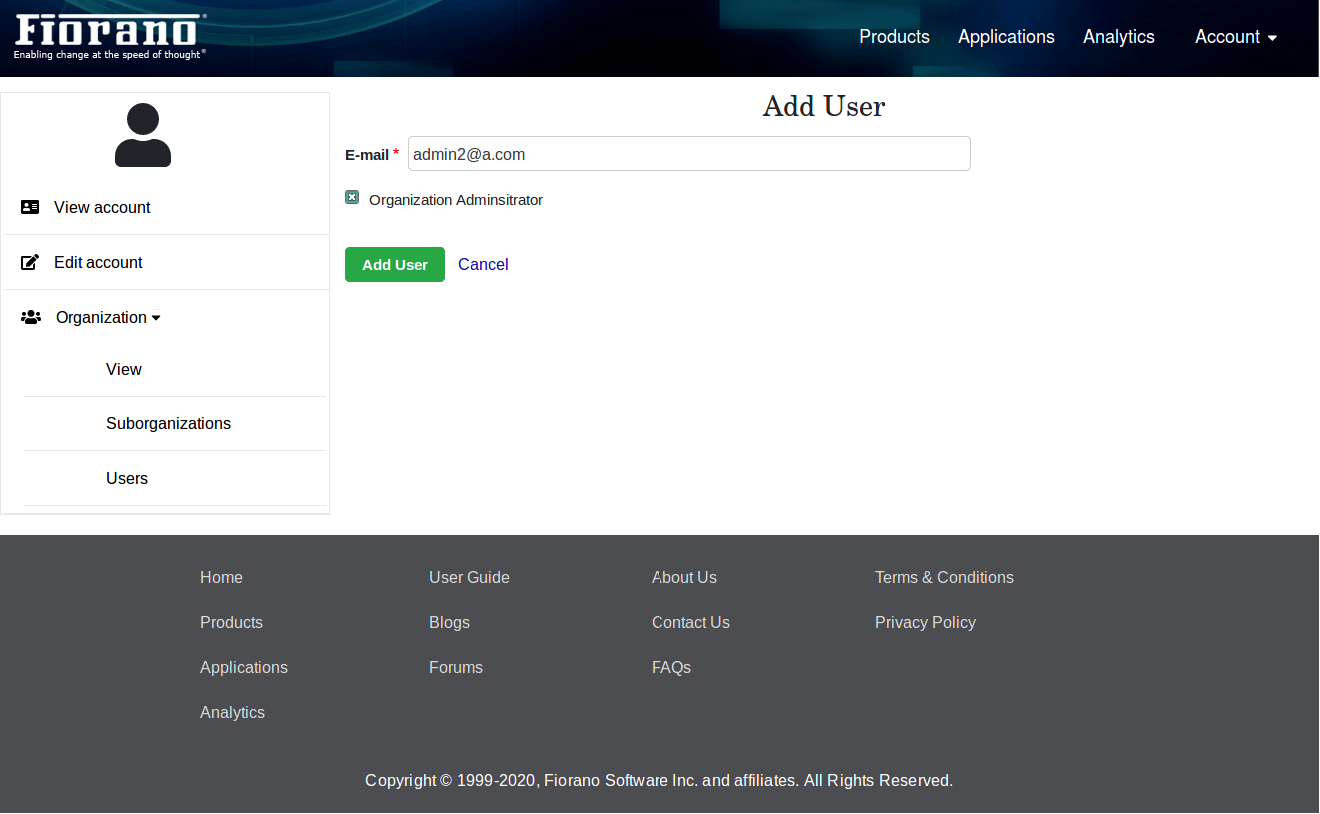Toggle the Organization Administrator checkbox
Viewport: 1320px width, 814px height.
tap(352, 197)
